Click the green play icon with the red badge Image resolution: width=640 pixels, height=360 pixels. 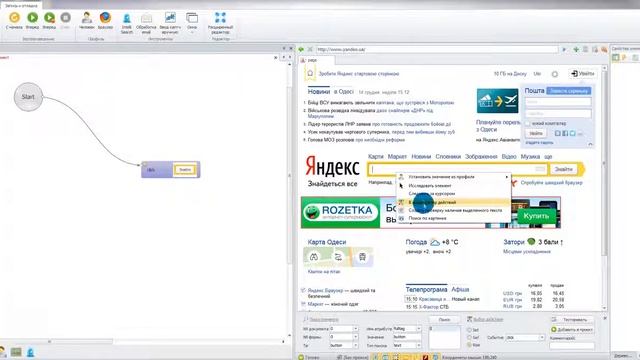point(49,18)
